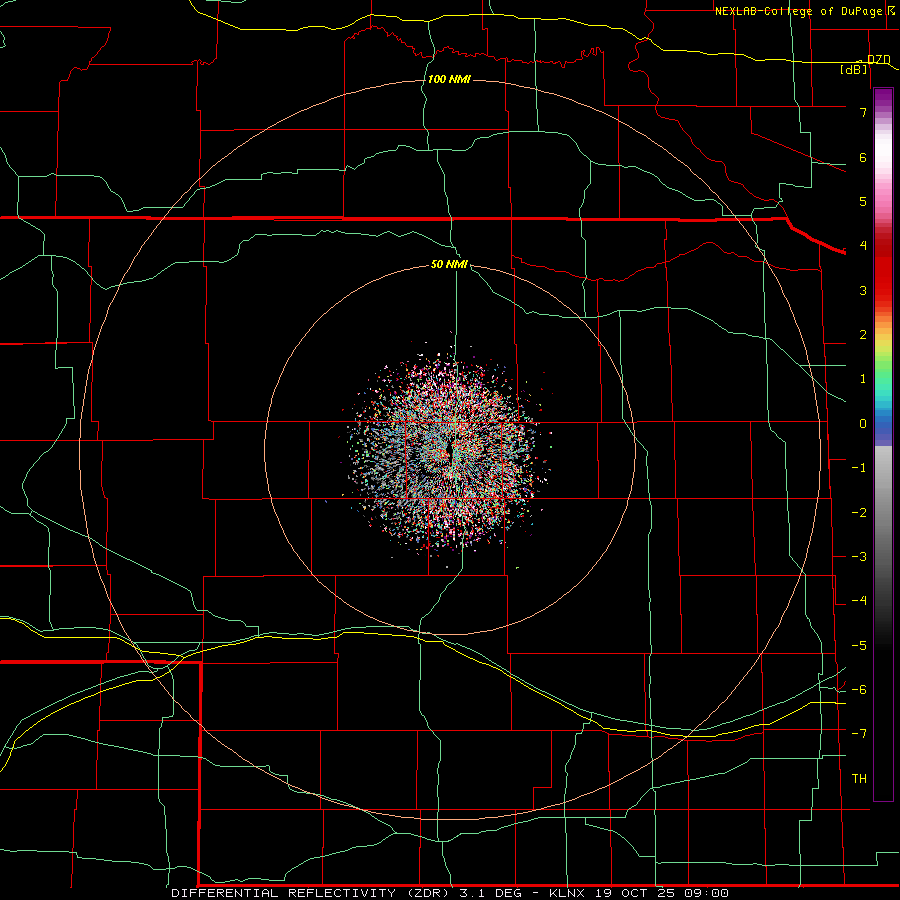Screen dimensions: 900x900
Task: Click the "-7" tick label on the color scale
Action: (859, 734)
